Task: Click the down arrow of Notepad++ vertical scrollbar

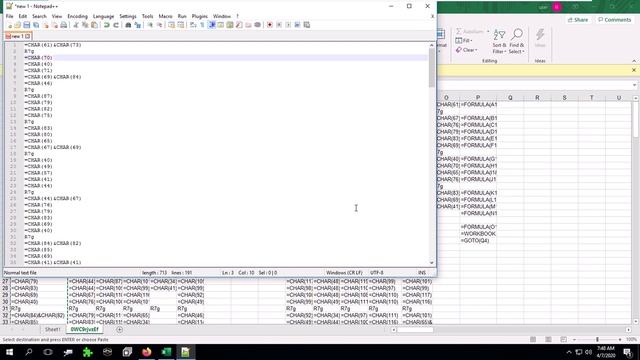Action: coord(432,263)
